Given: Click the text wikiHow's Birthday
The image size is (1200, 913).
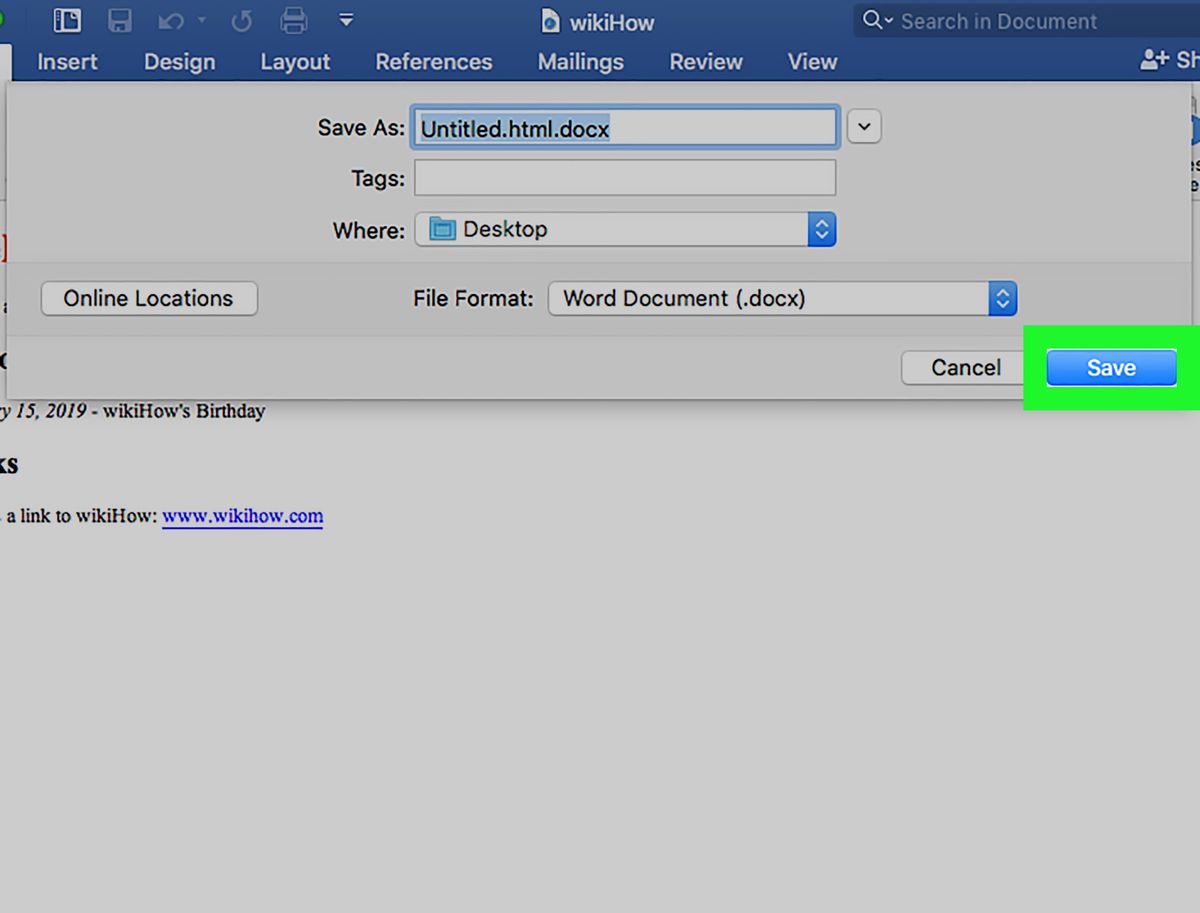Looking at the screenshot, I should coord(184,411).
